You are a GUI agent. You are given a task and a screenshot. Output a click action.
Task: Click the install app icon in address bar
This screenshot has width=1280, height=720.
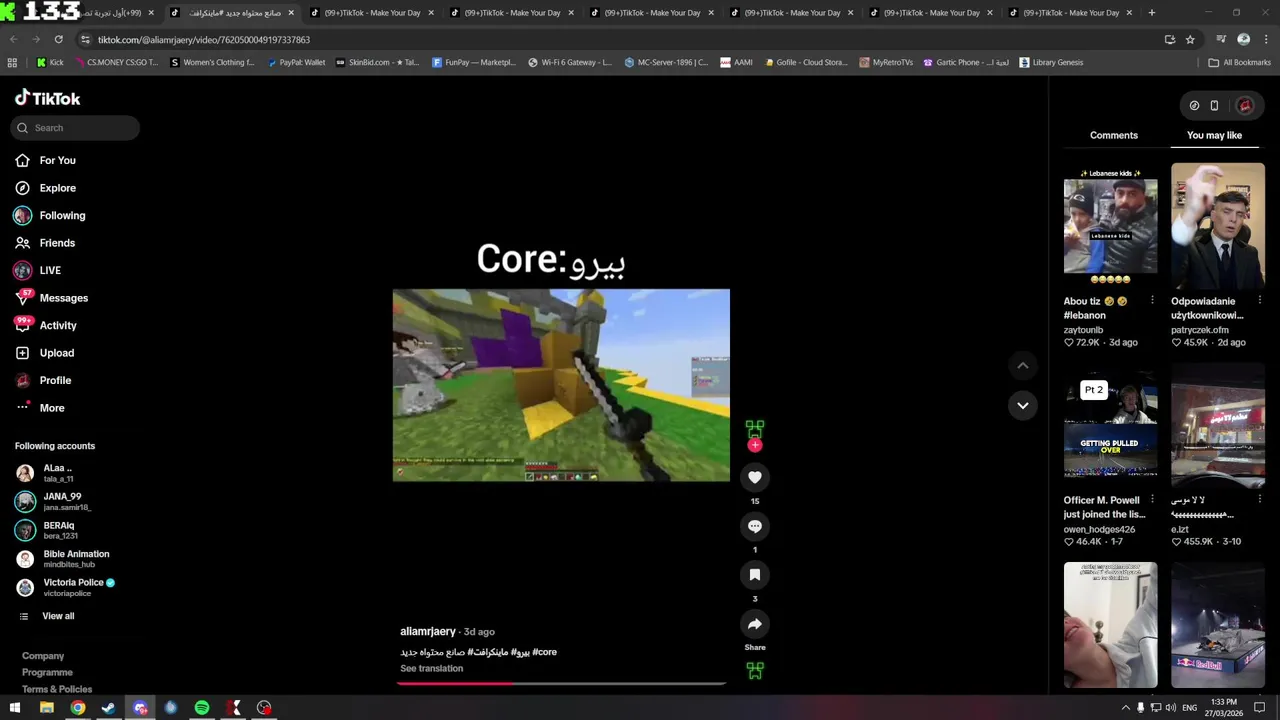(1170, 39)
